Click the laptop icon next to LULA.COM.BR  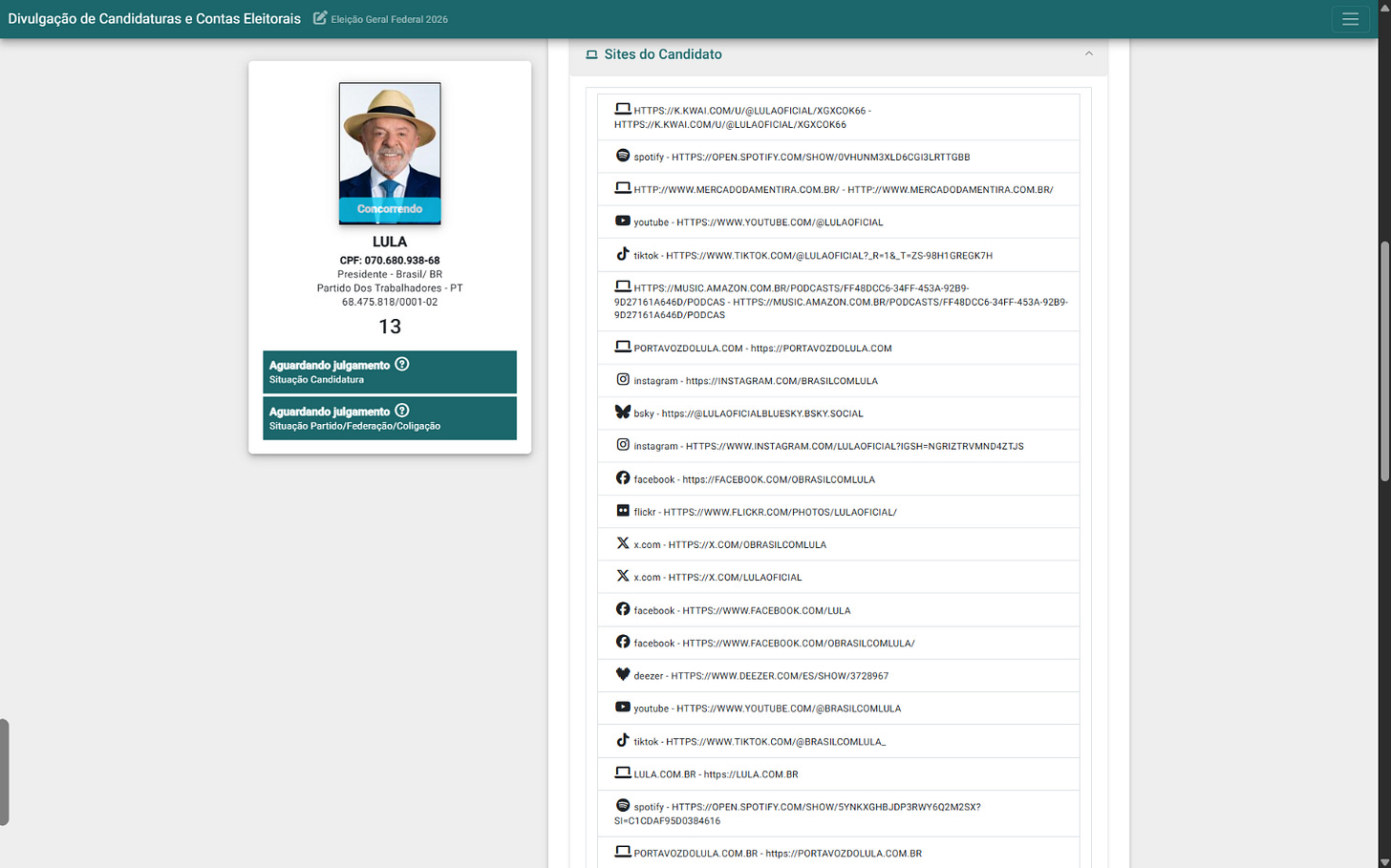click(623, 773)
